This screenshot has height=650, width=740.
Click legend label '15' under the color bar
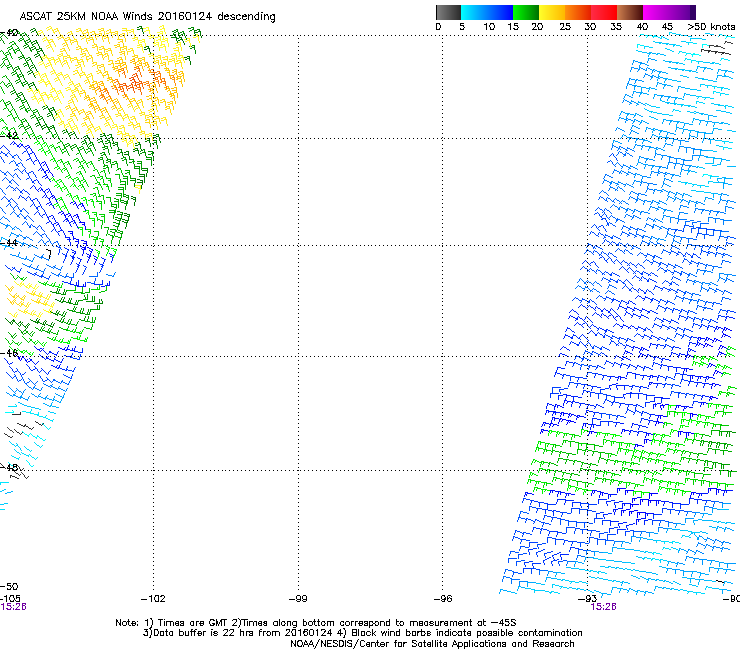[x=513, y=27]
